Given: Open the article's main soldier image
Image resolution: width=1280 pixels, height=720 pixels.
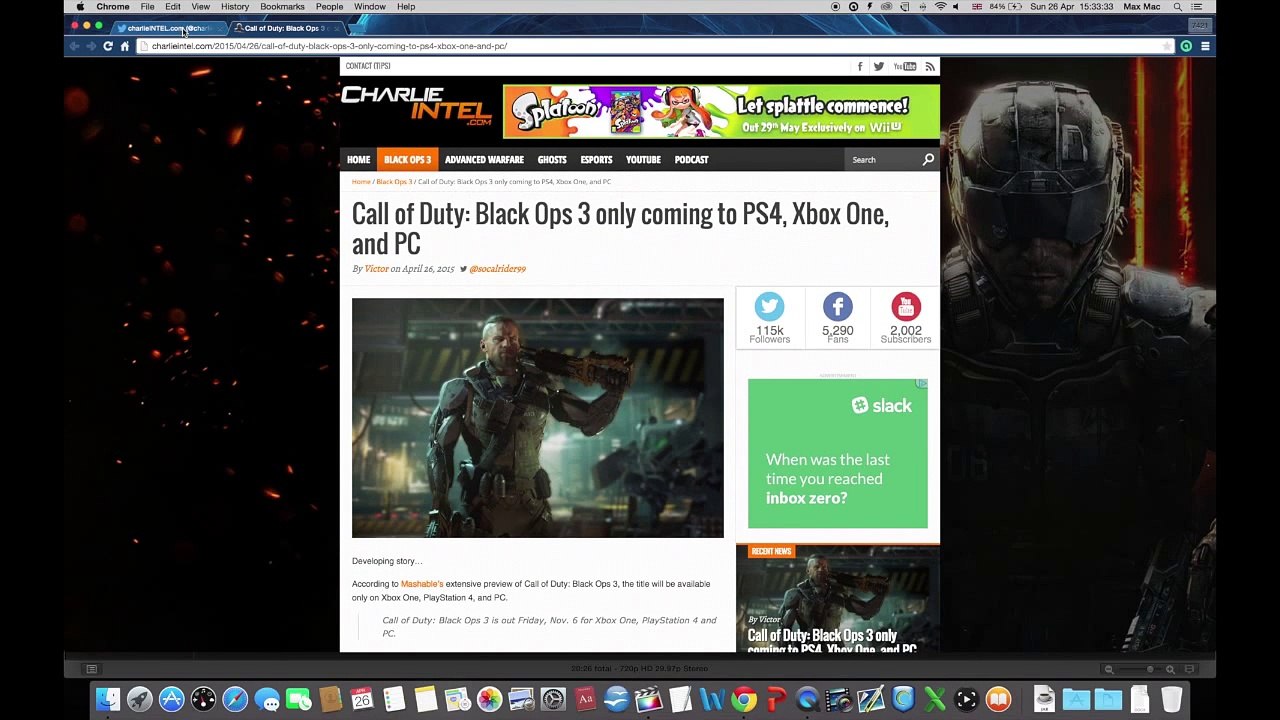Looking at the screenshot, I should (538, 418).
